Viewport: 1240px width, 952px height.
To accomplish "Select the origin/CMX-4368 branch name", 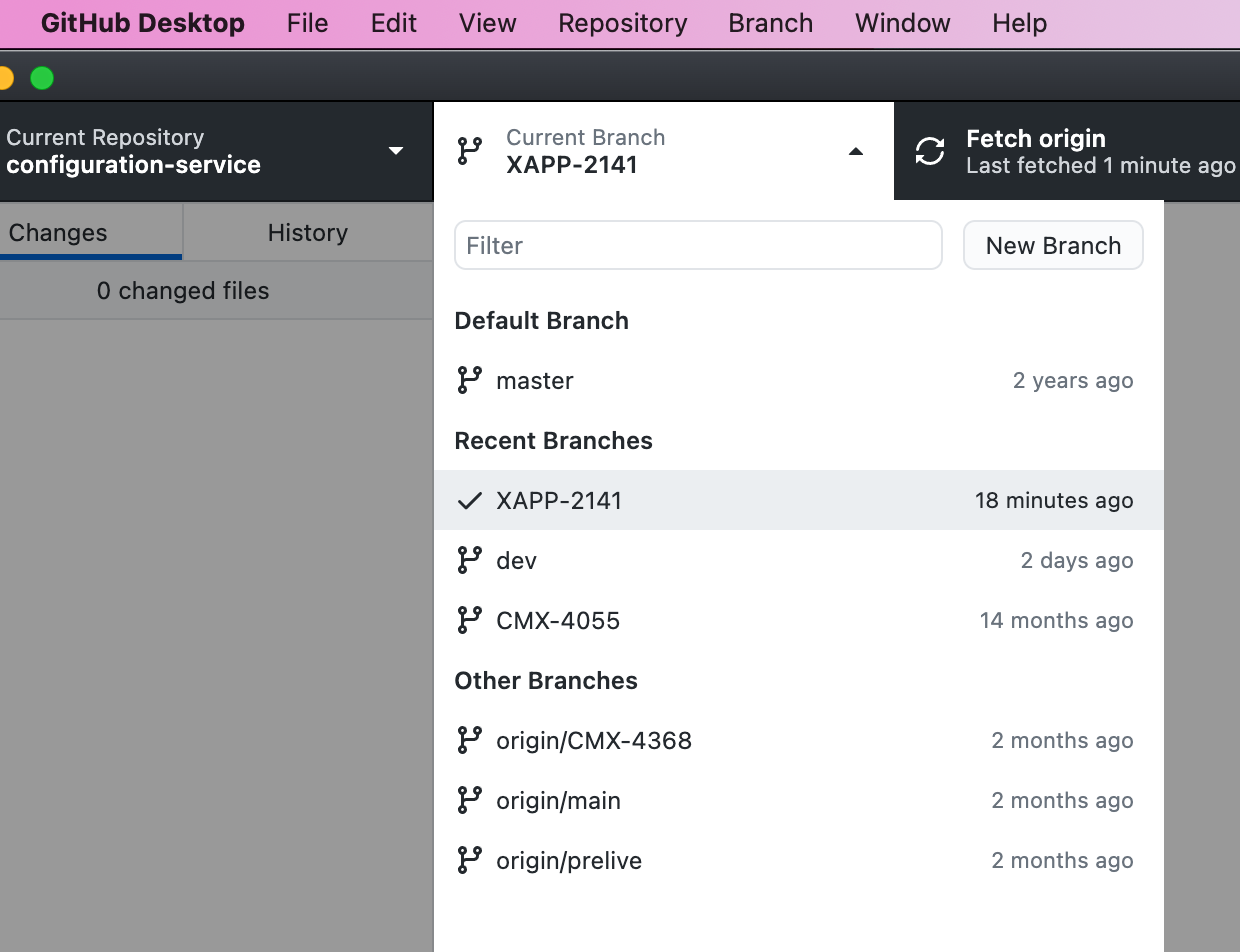I will [x=594, y=741].
